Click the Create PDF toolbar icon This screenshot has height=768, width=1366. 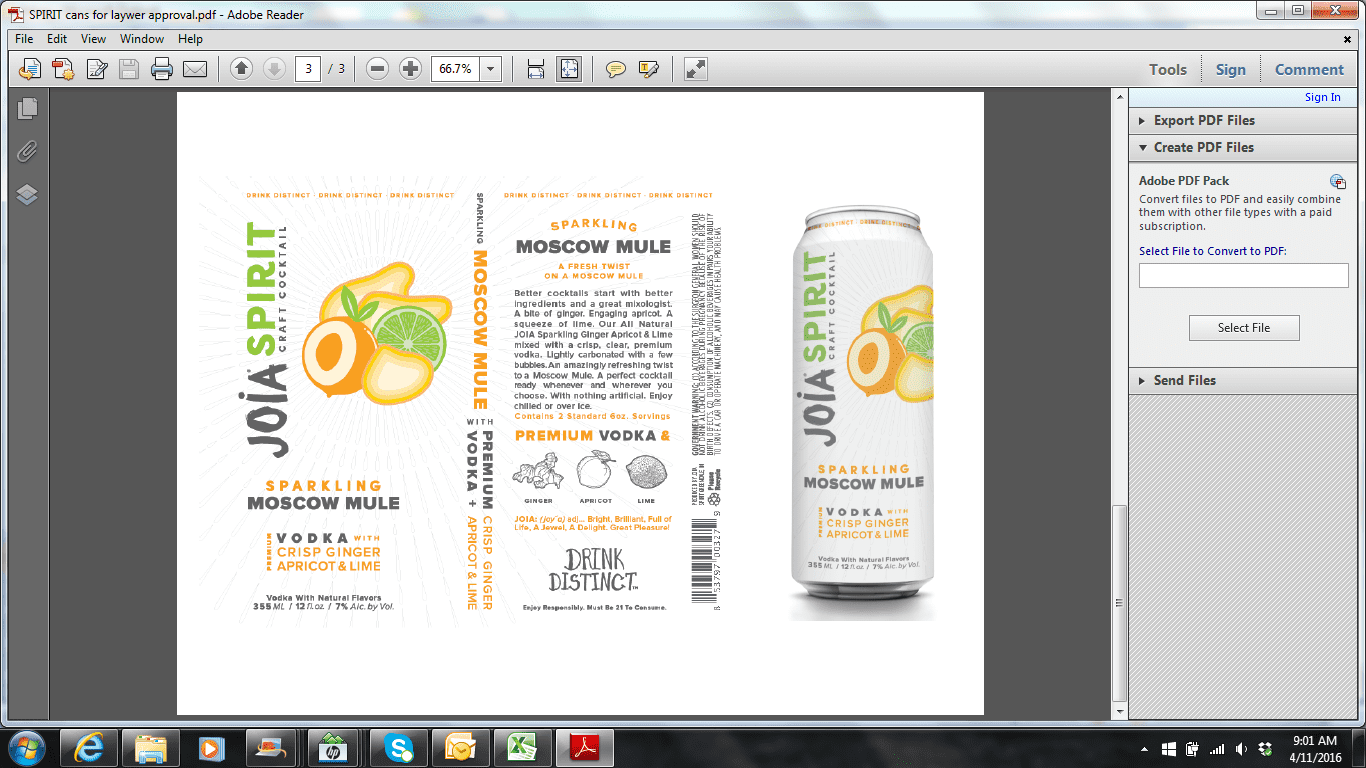tap(63, 69)
